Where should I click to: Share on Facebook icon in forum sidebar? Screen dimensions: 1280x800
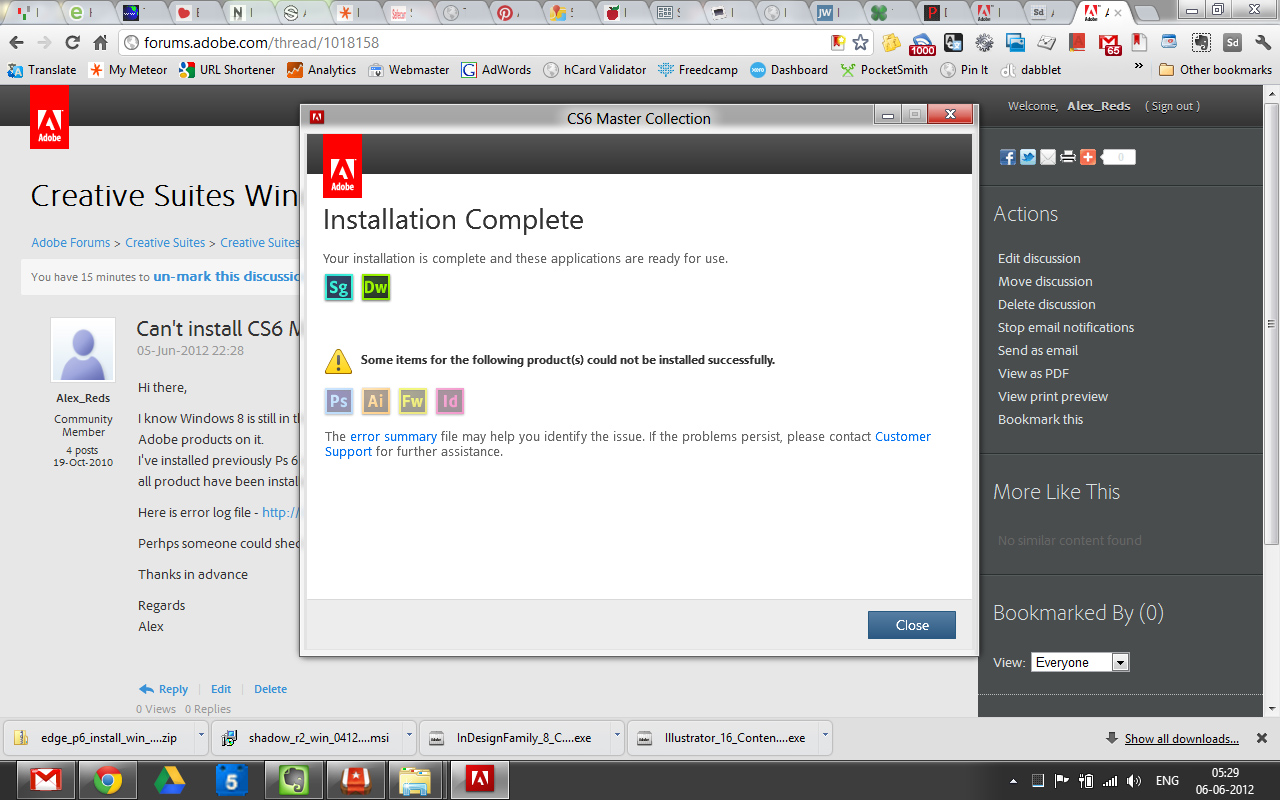[1008, 157]
